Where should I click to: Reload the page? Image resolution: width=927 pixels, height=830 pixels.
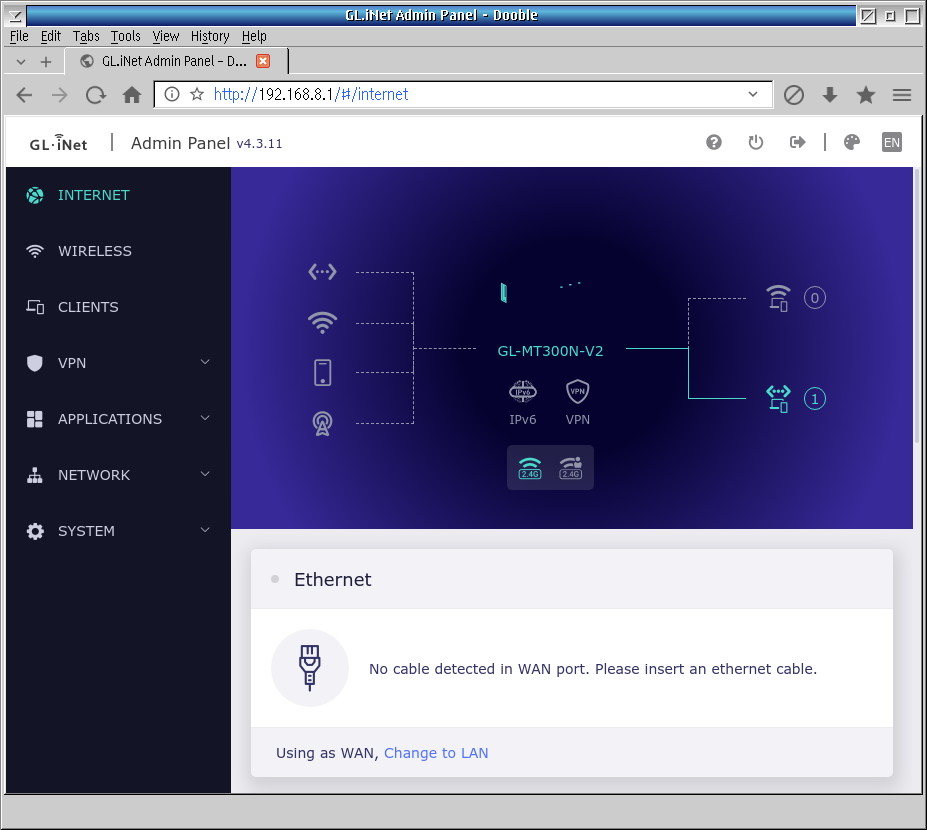pos(96,95)
